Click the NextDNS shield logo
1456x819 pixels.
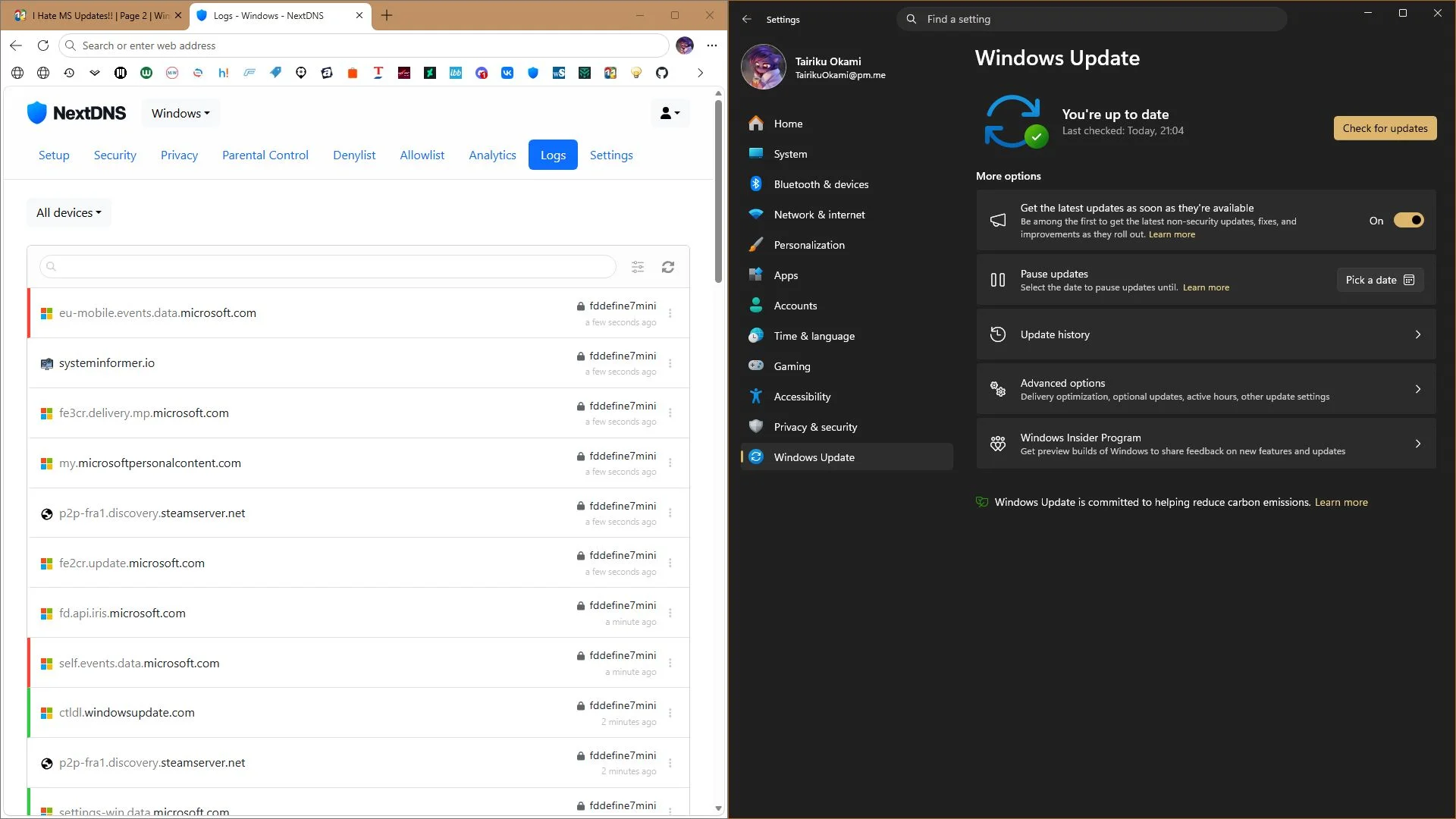[36, 113]
